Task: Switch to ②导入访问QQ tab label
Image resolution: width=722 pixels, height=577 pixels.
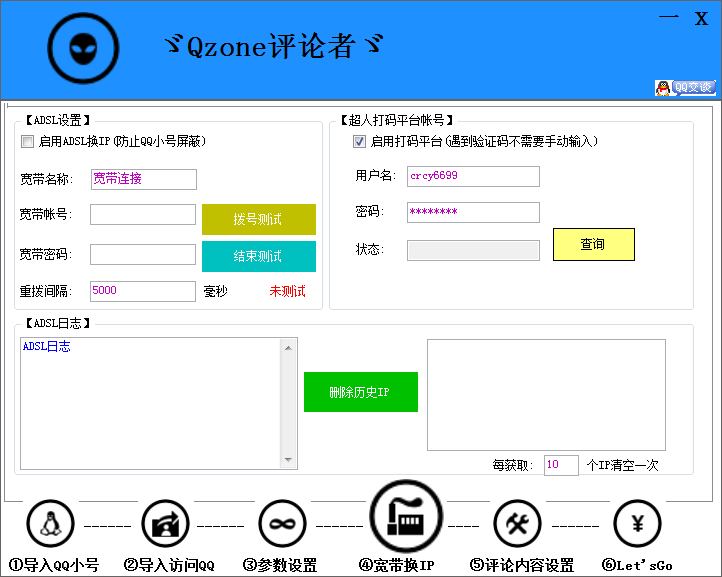Action: pos(169,565)
